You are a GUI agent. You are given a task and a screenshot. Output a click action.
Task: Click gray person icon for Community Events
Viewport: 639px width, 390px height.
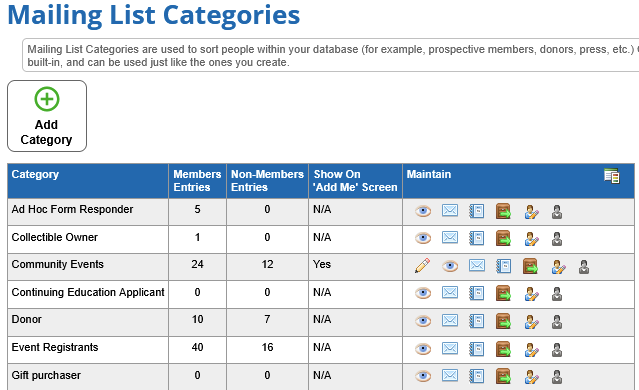click(x=584, y=267)
